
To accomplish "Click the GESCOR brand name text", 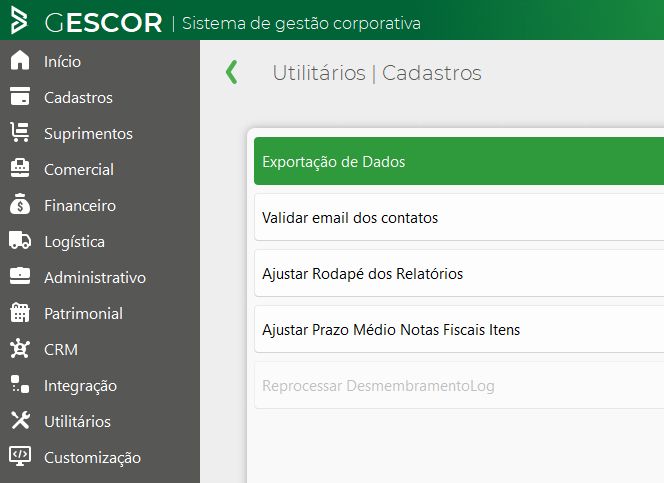I will click(103, 22).
